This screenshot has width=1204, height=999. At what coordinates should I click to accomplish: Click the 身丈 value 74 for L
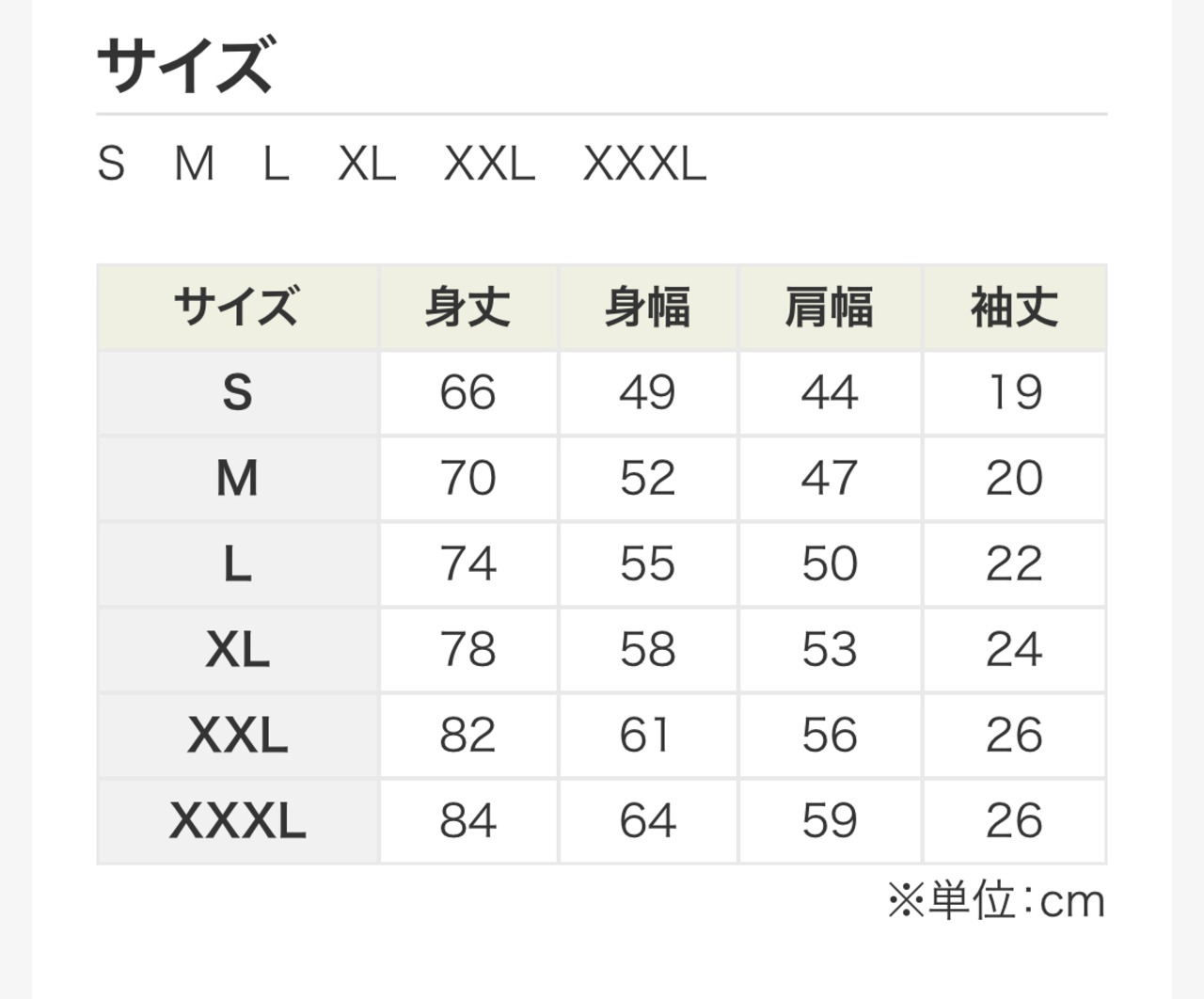(x=467, y=563)
